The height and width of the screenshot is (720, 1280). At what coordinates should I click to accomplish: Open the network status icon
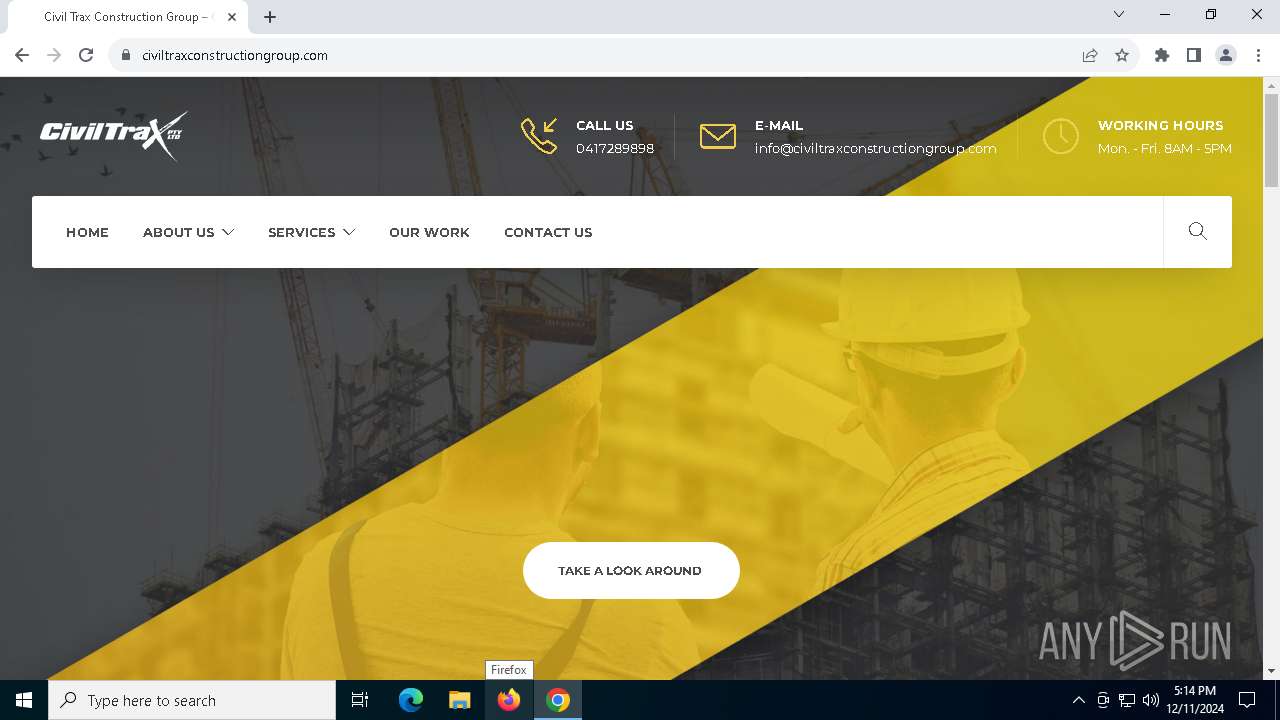(1127, 700)
